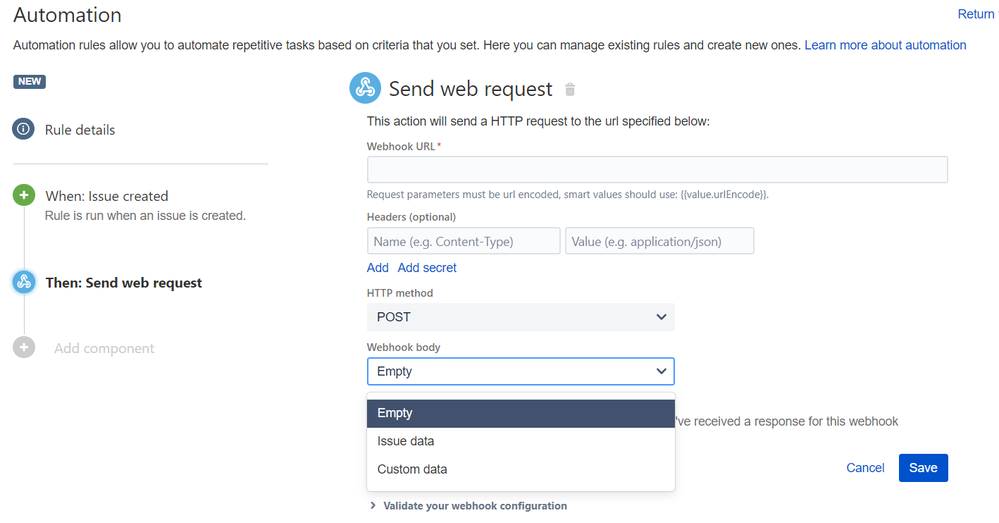Toggle the Webhook body dropdown
The width and height of the screenshot is (999, 523).
(x=520, y=371)
